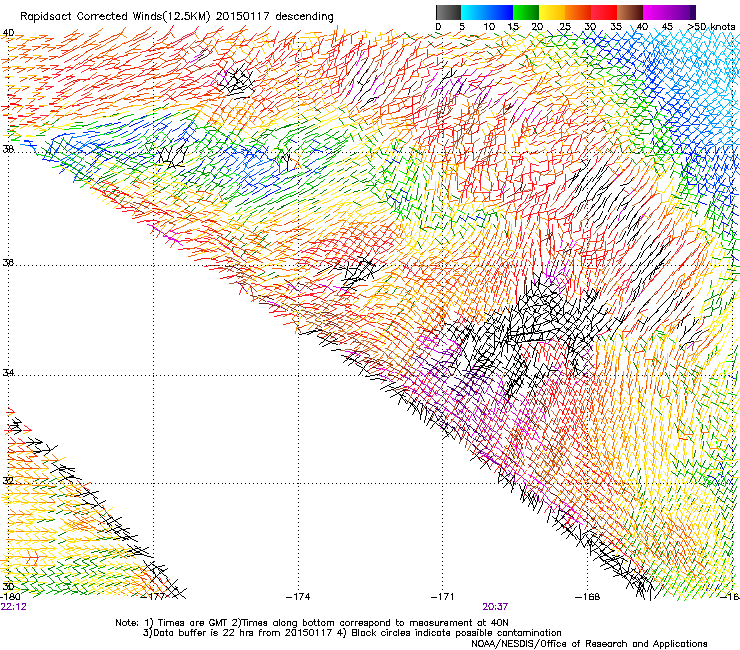
Task: Click the latitude label 30
Action: 8,587
